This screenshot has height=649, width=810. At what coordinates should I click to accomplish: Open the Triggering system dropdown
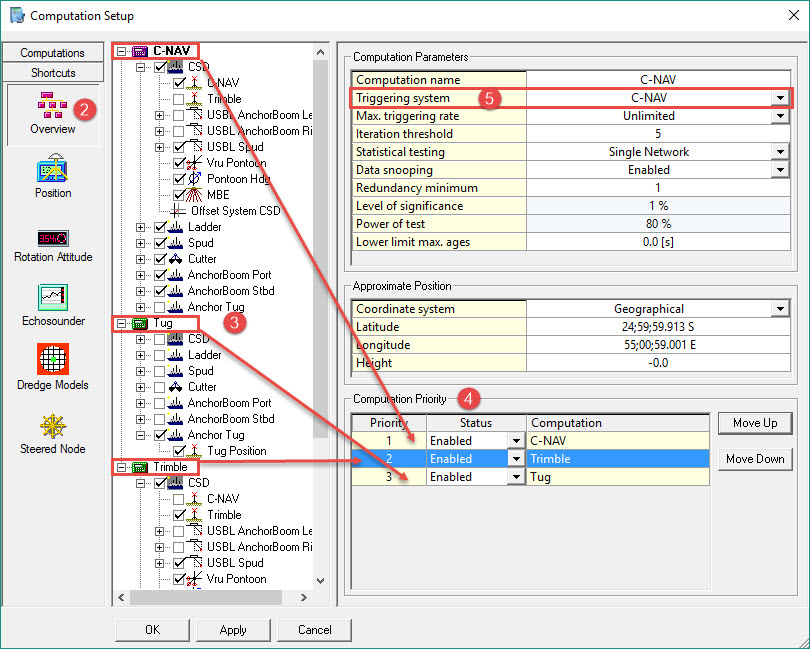pyautogui.click(x=780, y=98)
